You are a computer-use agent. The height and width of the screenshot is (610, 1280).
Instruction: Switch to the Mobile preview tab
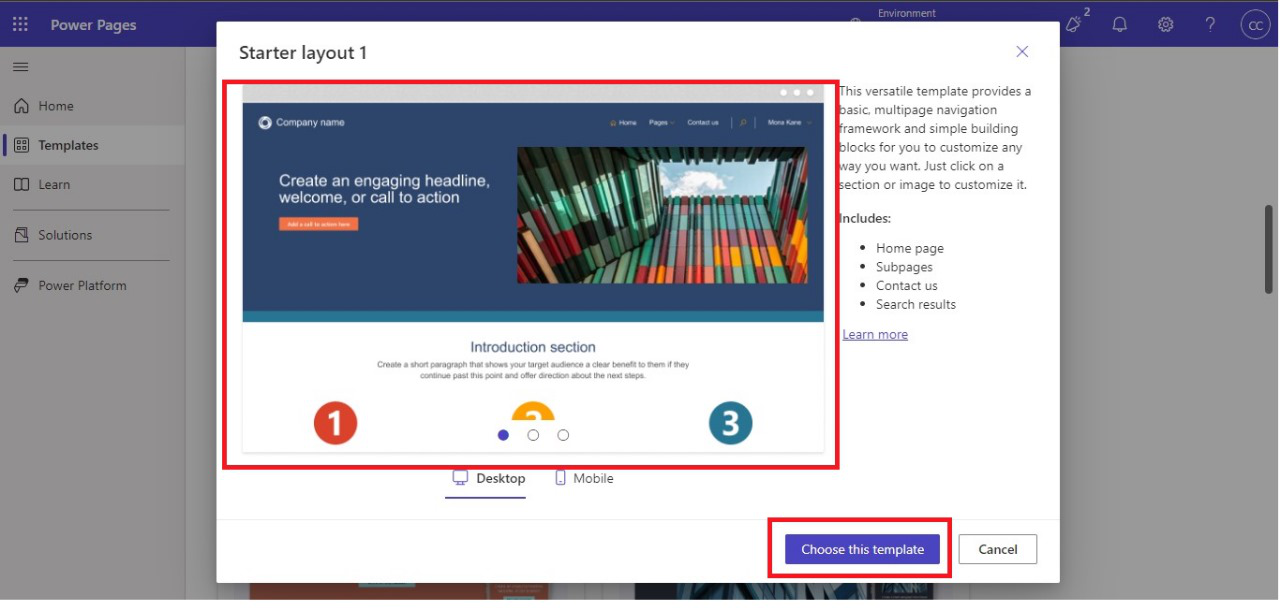click(x=584, y=478)
